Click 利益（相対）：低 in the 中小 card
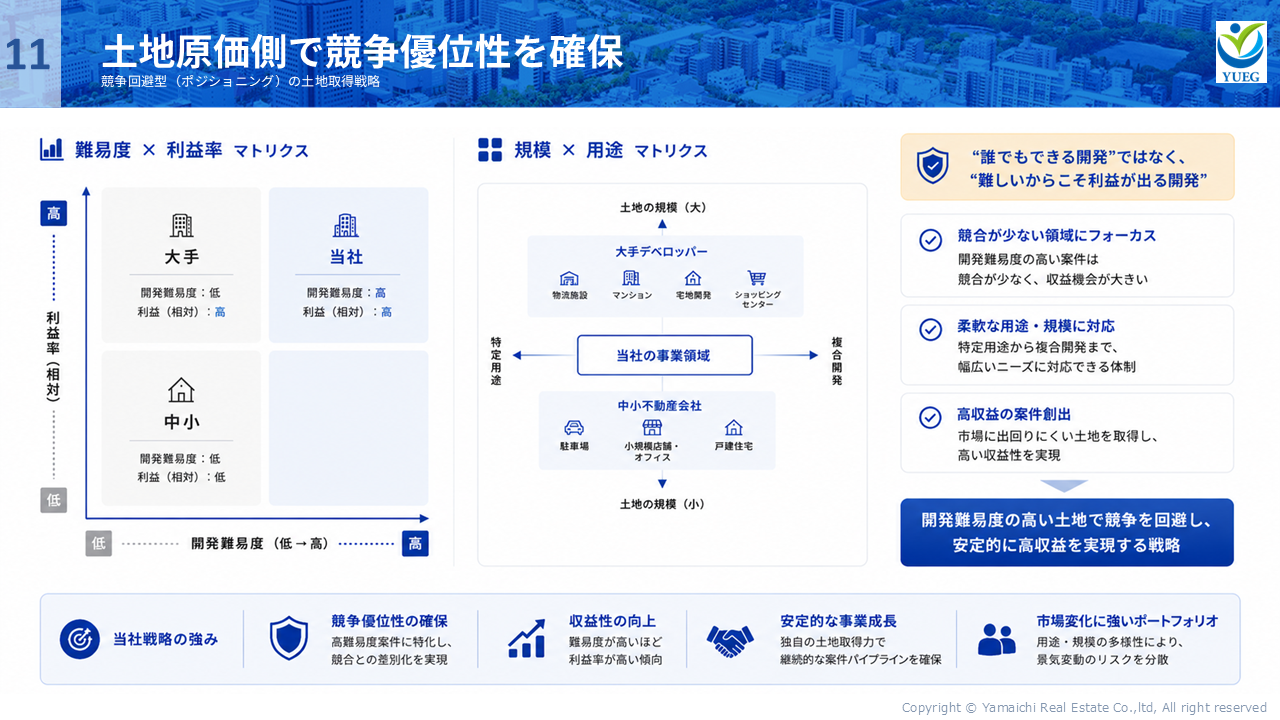Viewport: 1280px width, 720px height. point(181,477)
